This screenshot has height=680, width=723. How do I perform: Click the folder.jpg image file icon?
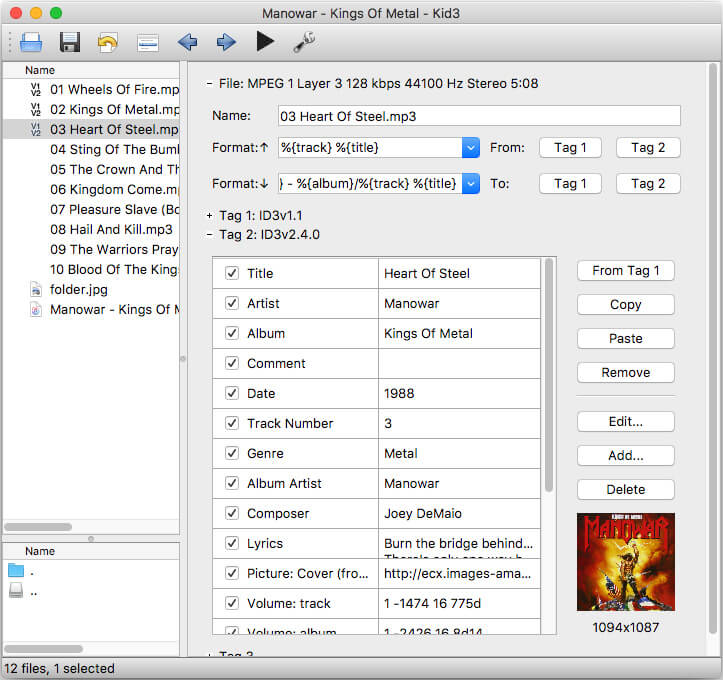[36, 290]
